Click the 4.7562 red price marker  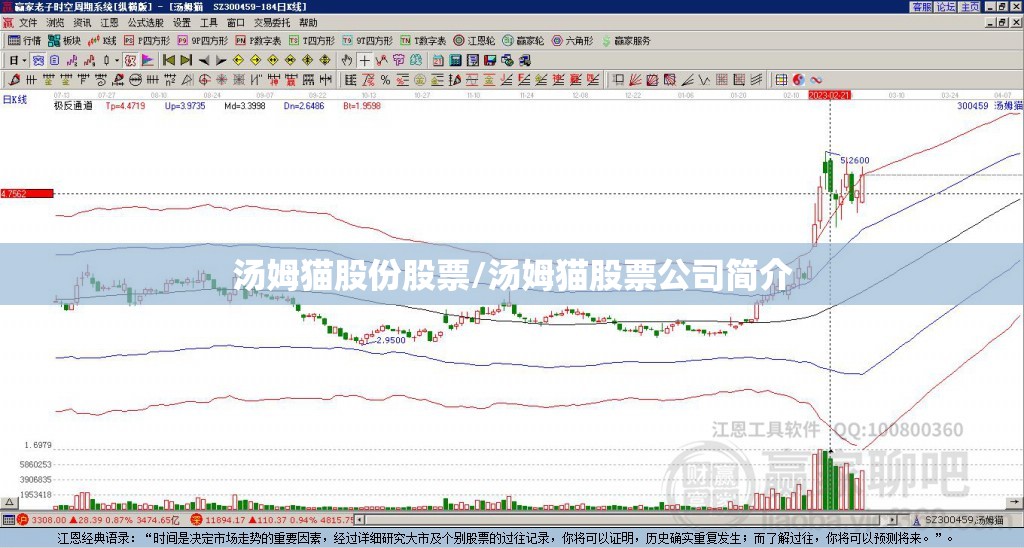[x=27, y=193]
